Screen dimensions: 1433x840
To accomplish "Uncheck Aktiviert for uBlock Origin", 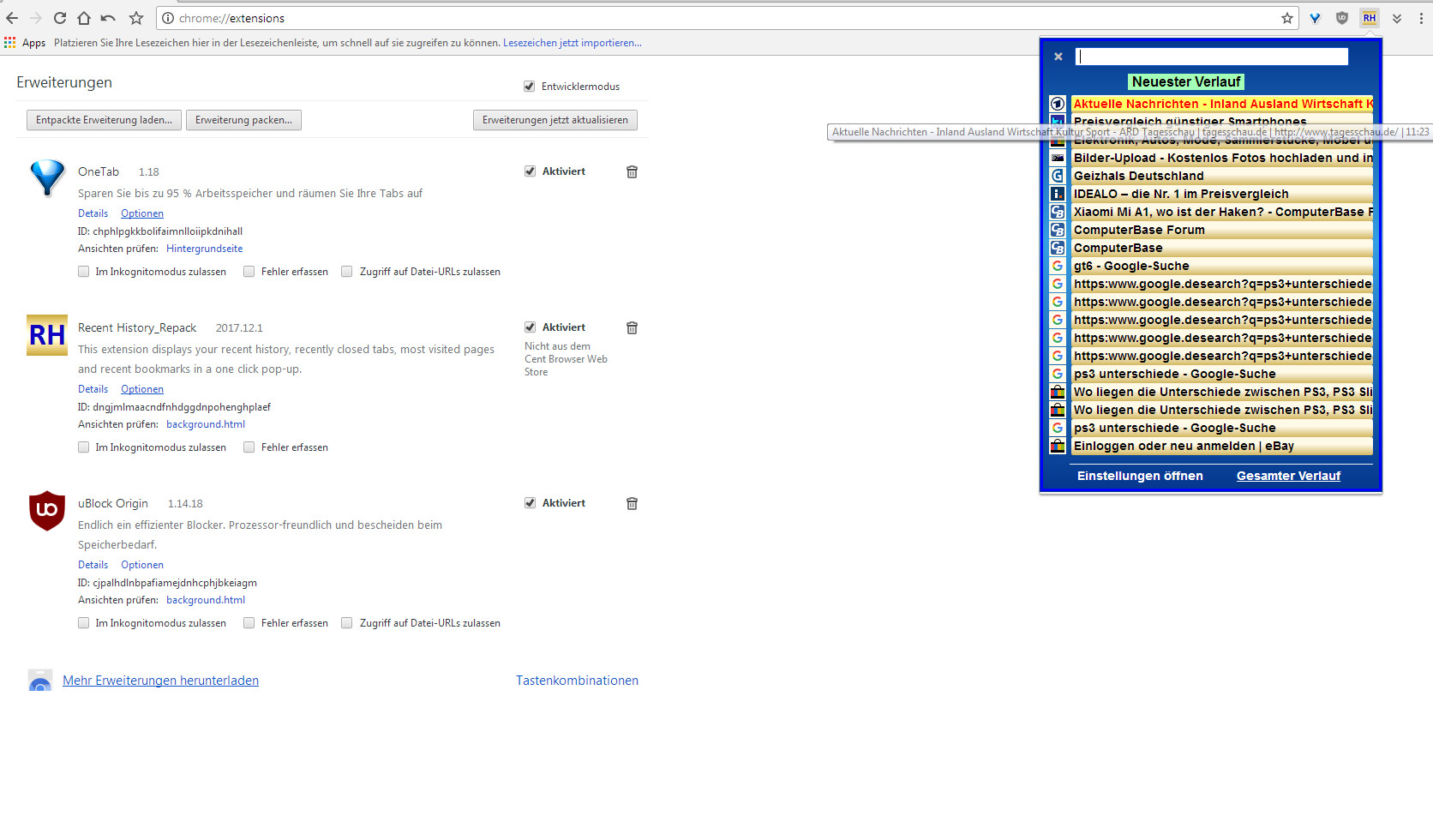I will pyautogui.click(x=530, y=503).
